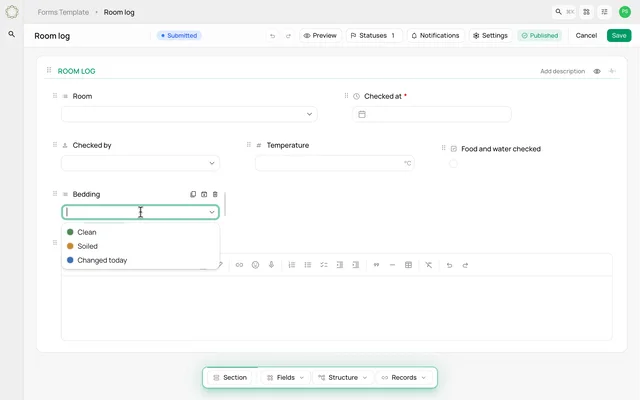640x400 pixels.
Task: Insert a block quote
Action: click(x=376, y=265)
